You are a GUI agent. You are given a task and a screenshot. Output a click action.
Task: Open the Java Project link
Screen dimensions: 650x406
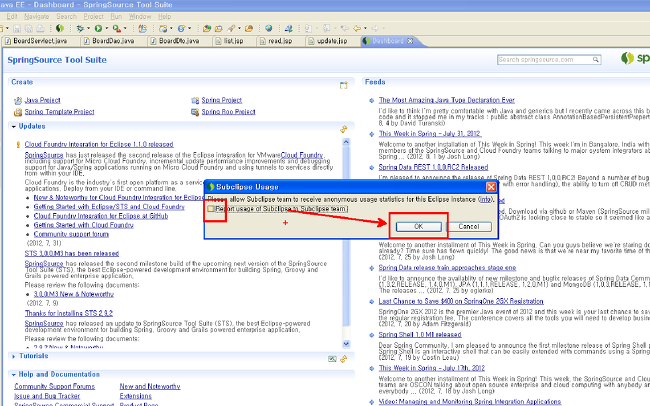[x=42, y=100]
